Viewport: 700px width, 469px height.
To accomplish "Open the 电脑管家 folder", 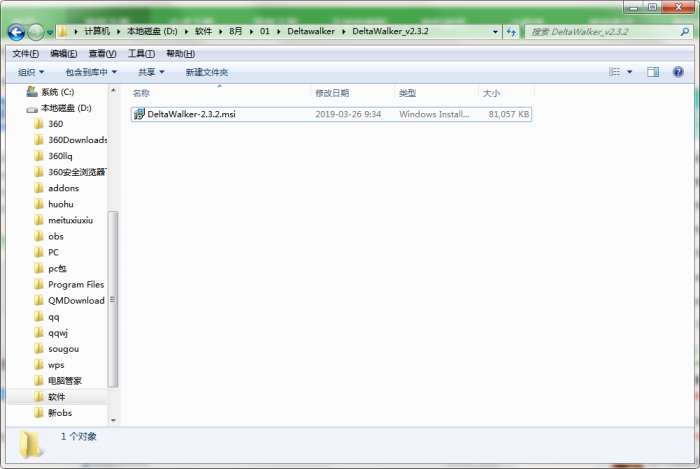I will (58, 381).
